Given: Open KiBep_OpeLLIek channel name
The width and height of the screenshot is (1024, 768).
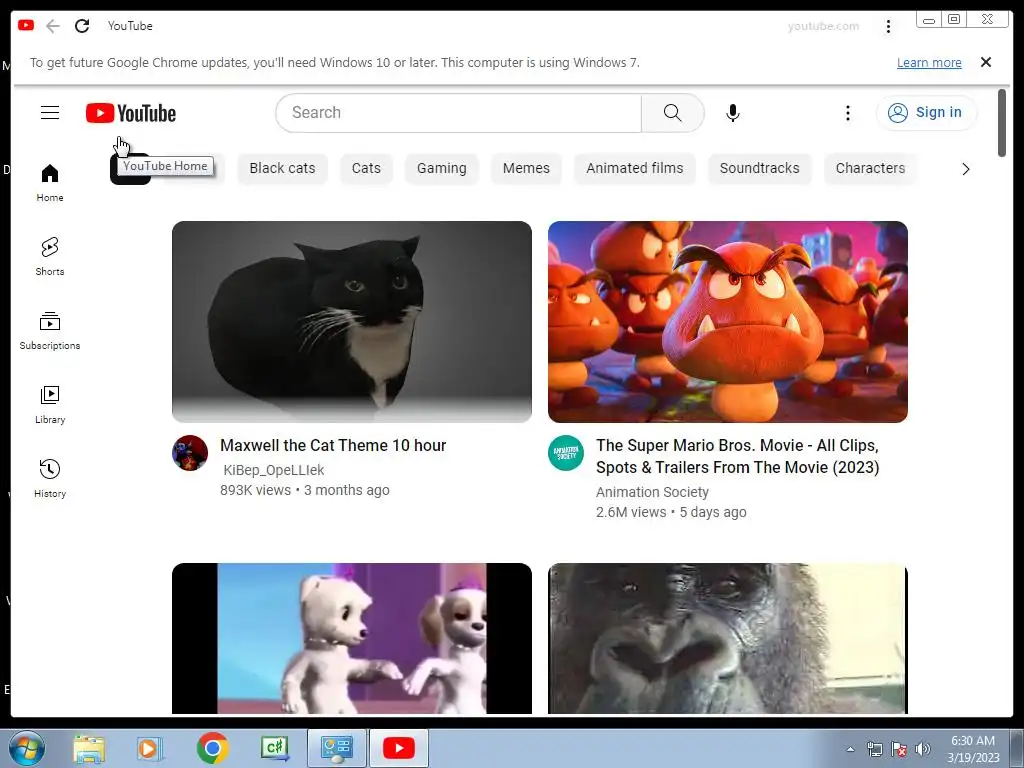Looking at the screenshot, I should coord(274,470).
